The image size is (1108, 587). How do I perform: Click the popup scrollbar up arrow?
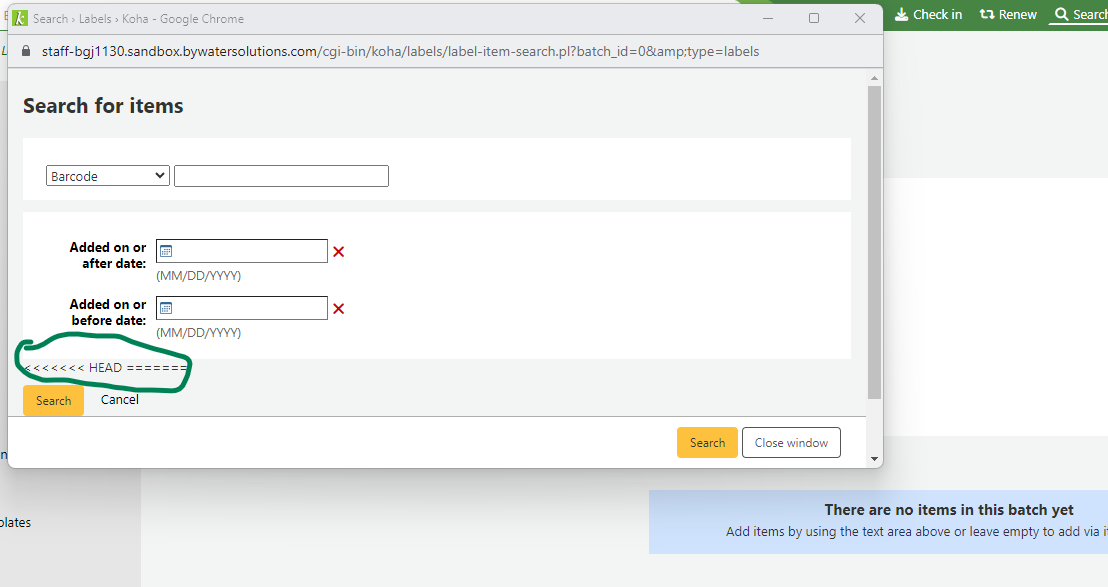(x=874, y=78)
